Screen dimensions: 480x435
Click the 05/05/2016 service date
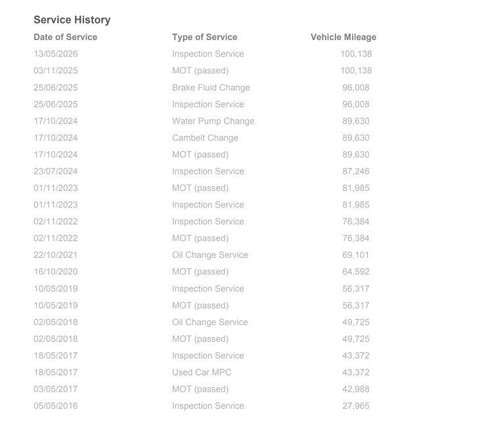56,406
